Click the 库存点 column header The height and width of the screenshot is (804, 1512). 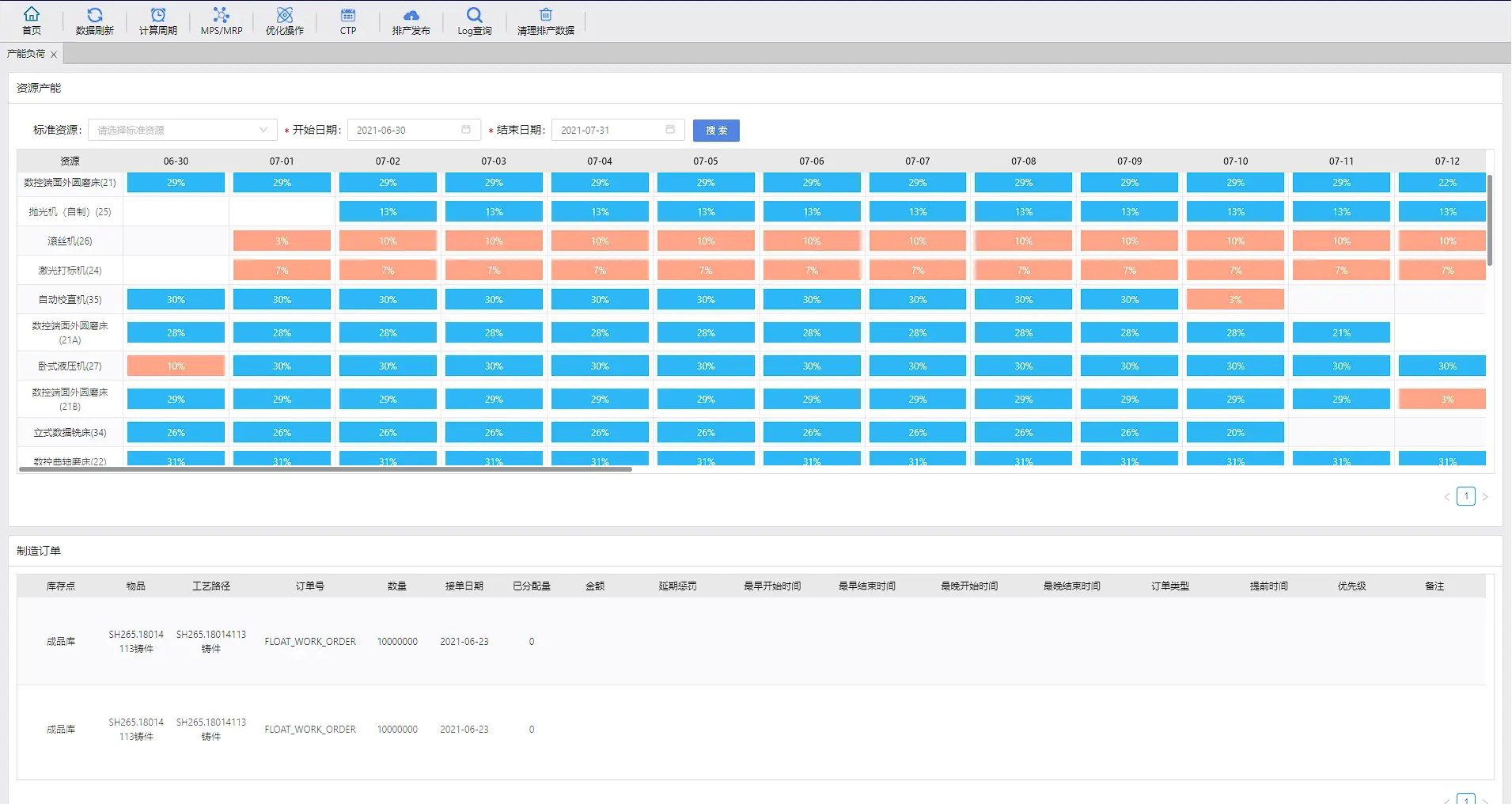(61, 586)
